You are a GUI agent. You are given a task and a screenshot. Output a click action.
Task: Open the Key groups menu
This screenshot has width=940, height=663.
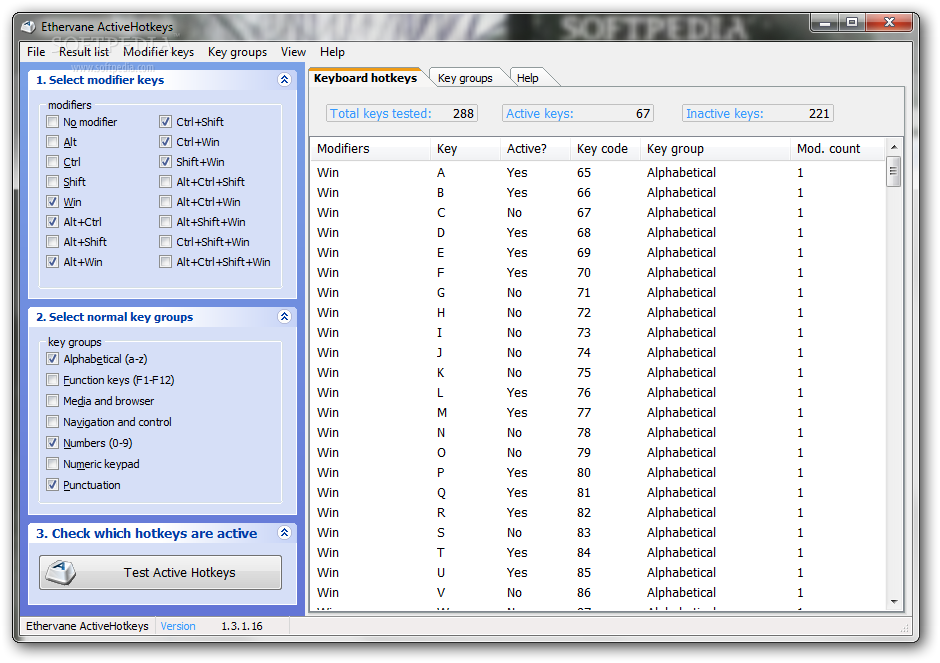click(237, 52)
